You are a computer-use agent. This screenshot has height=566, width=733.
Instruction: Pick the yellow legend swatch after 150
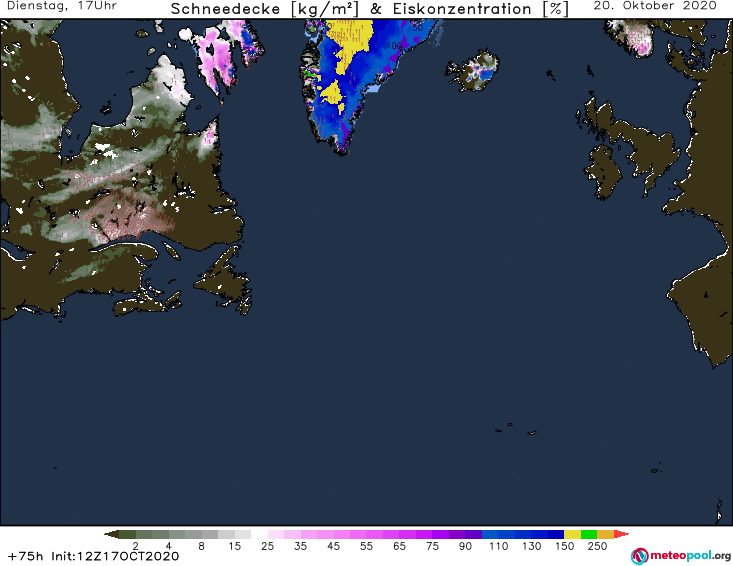pyautogui.click(x=572, y=534)
